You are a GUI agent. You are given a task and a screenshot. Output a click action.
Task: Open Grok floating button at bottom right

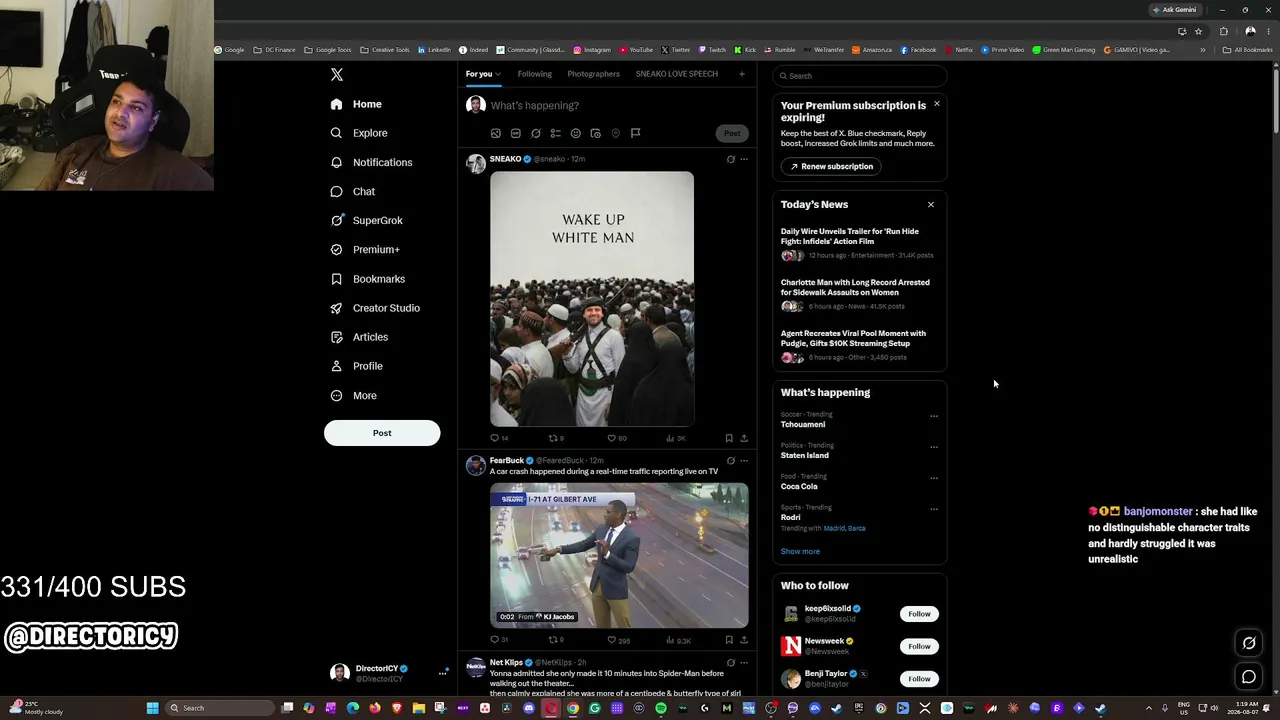pos(1249,643)
